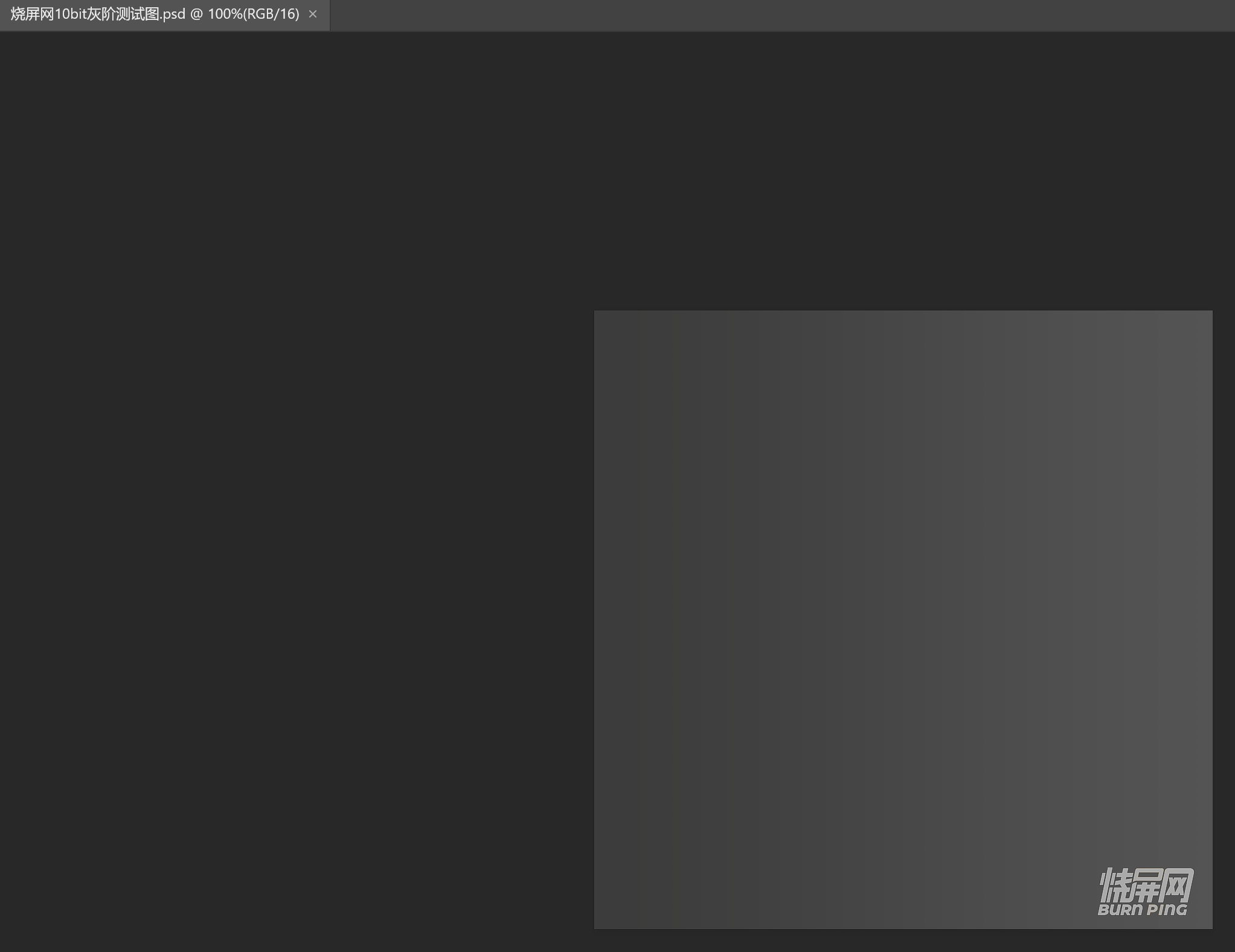1235x952 pixels.
Task: Click the 烧屏网 Chinese logo watermark
Action: [1145, 885]
